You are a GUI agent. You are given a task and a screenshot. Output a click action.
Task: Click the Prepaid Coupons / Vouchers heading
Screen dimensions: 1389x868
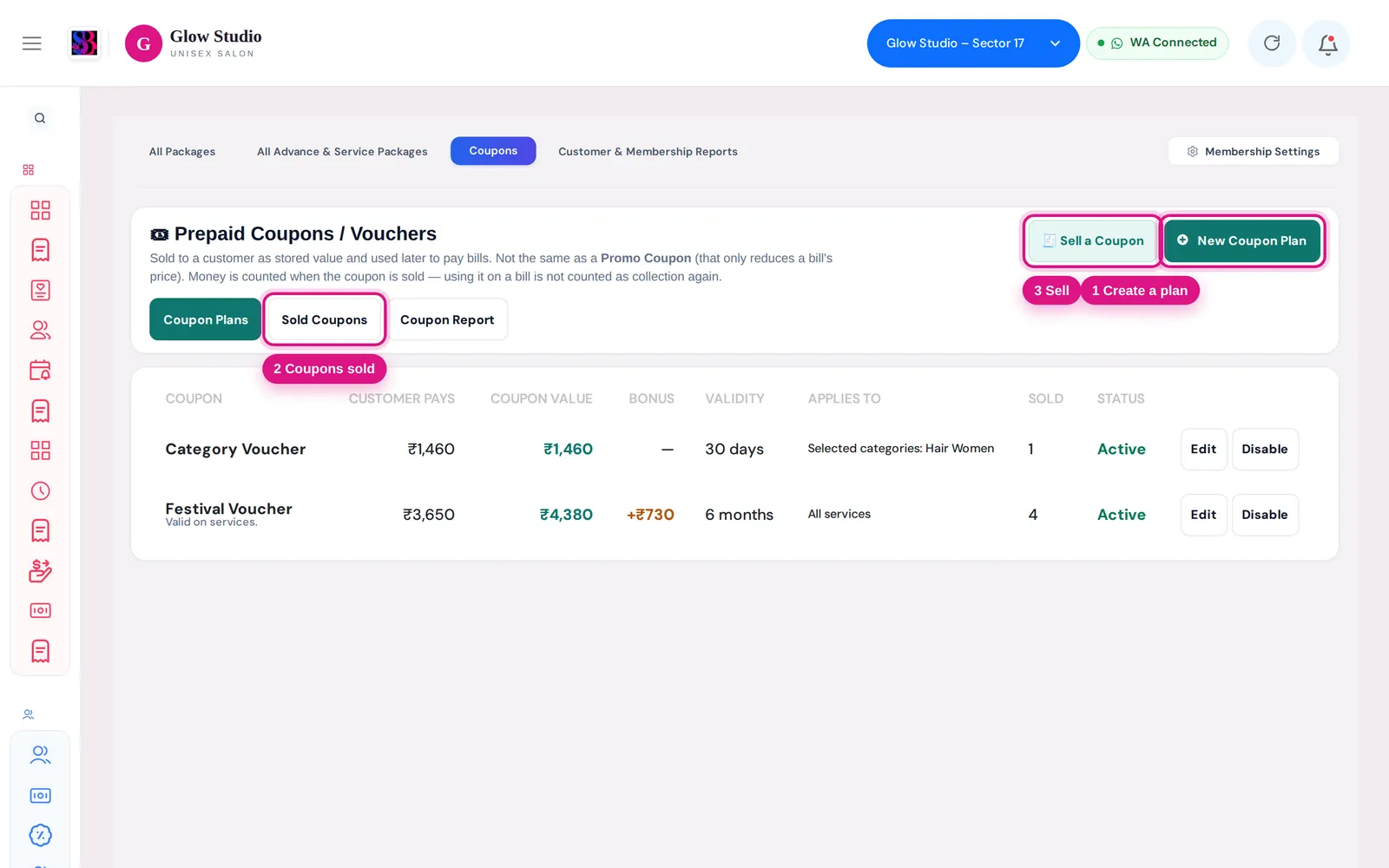coord(293,233)
